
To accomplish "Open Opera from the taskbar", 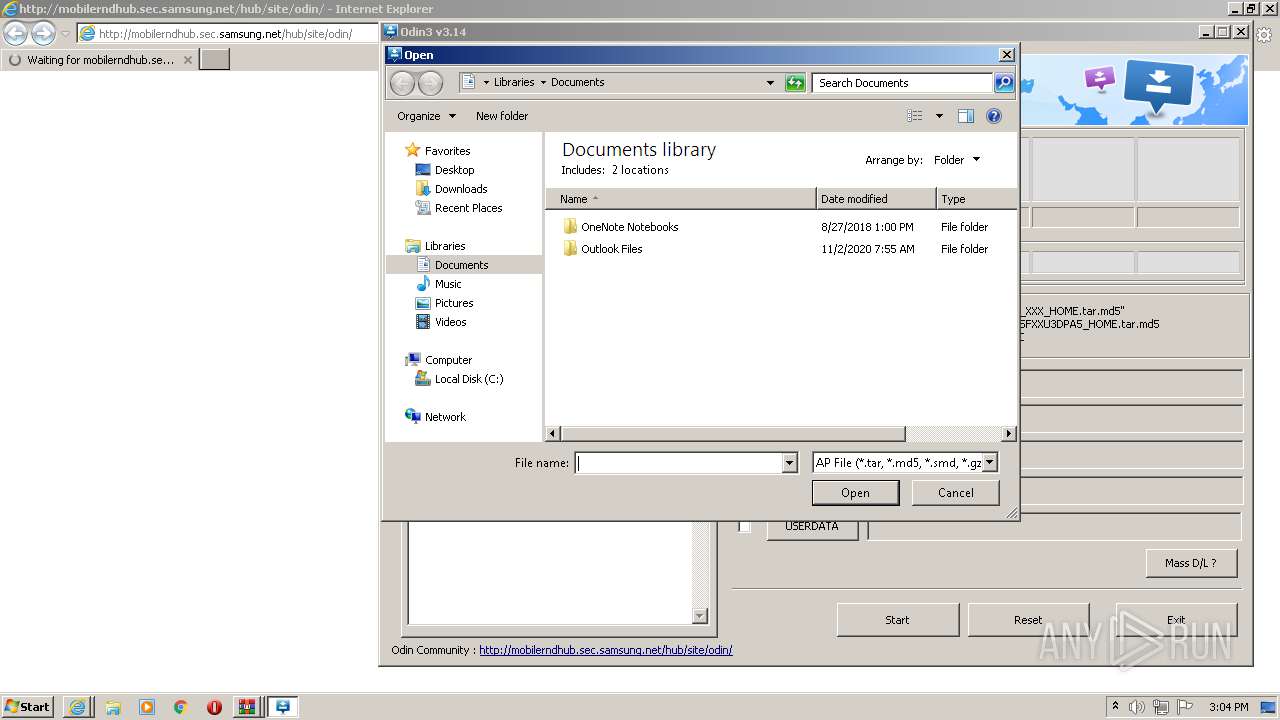I will click(x=214, y=707).
